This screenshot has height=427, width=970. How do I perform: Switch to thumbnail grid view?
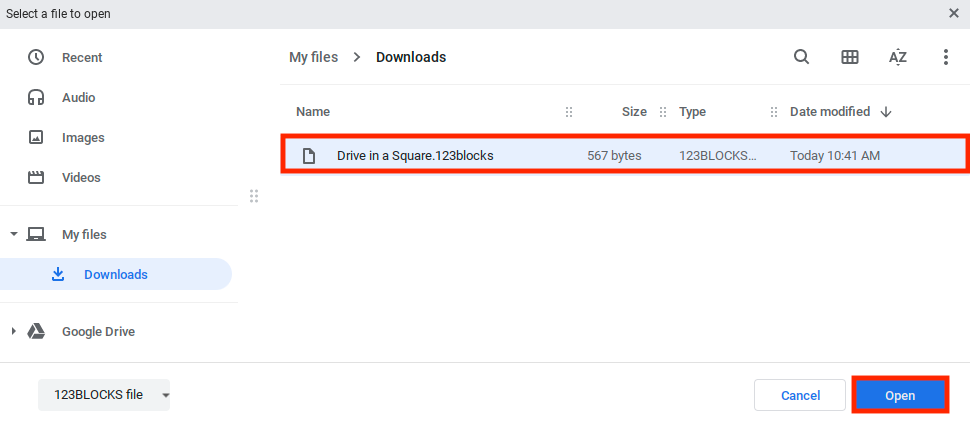click(850, 57)
